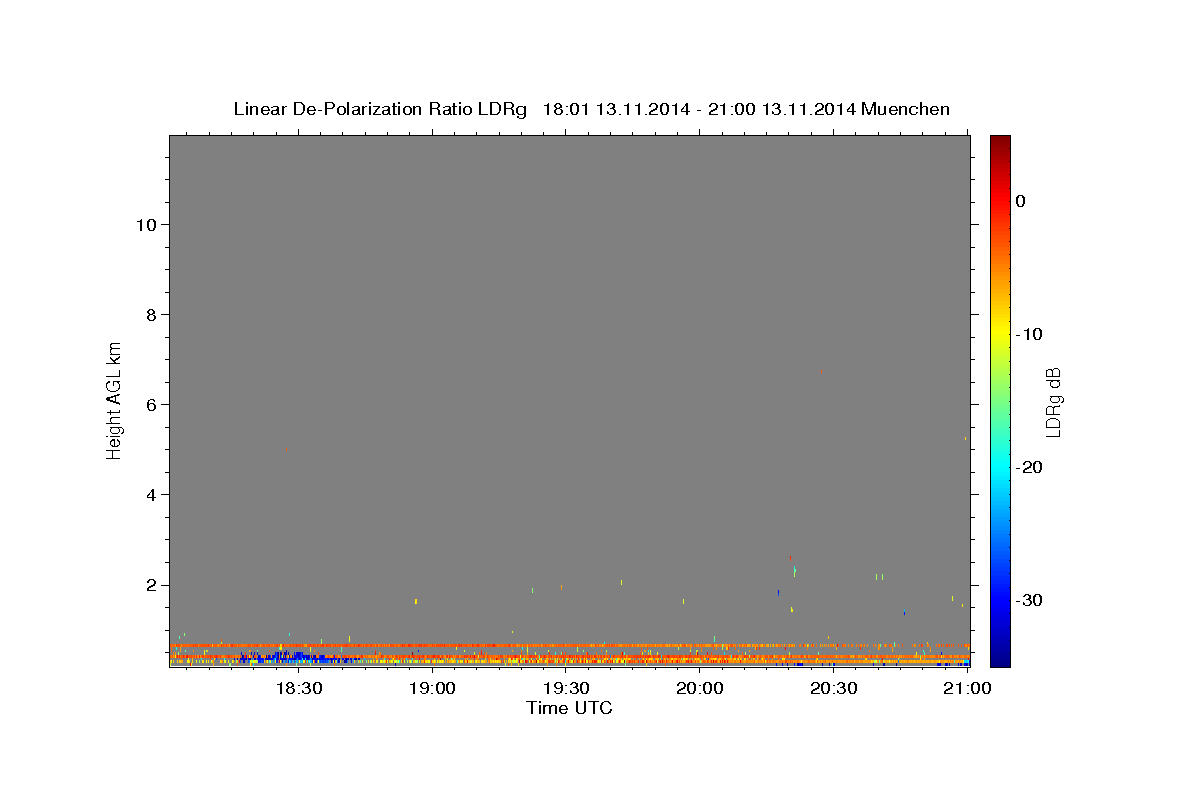Image resolution: width=1200 pixels, height=800 pixels.
Task: Click the height axis label 10
Action: (x=145, y=225)
